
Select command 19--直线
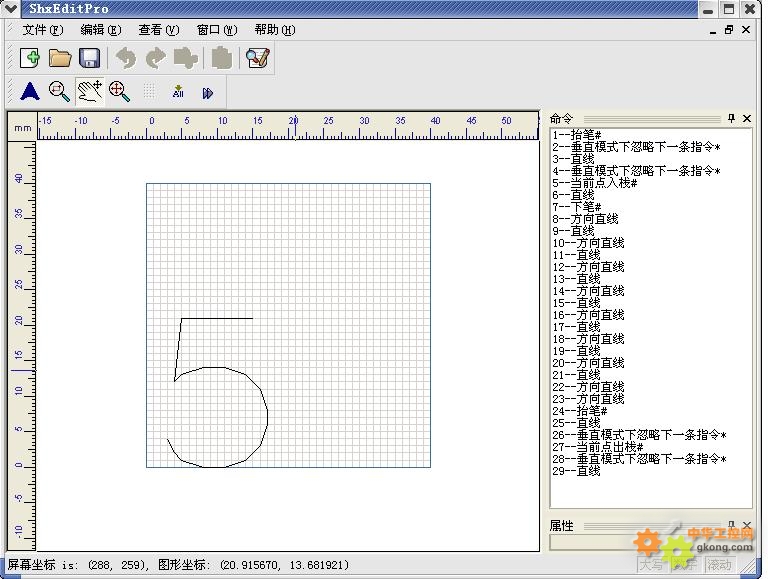pyautogui.click(x=576, y=351)
